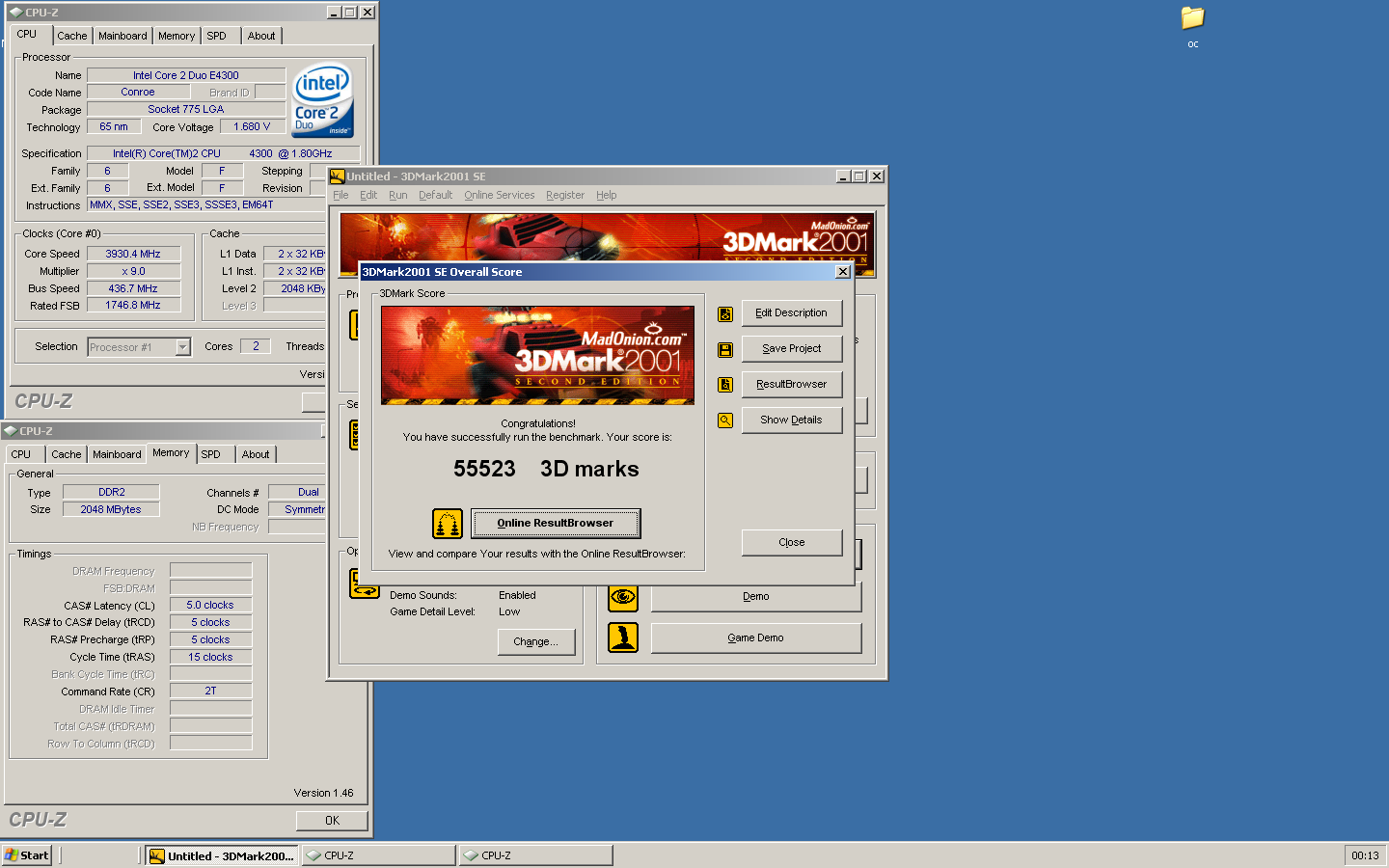
Task: Click the Windows Start button
Action: coord(26,855)
